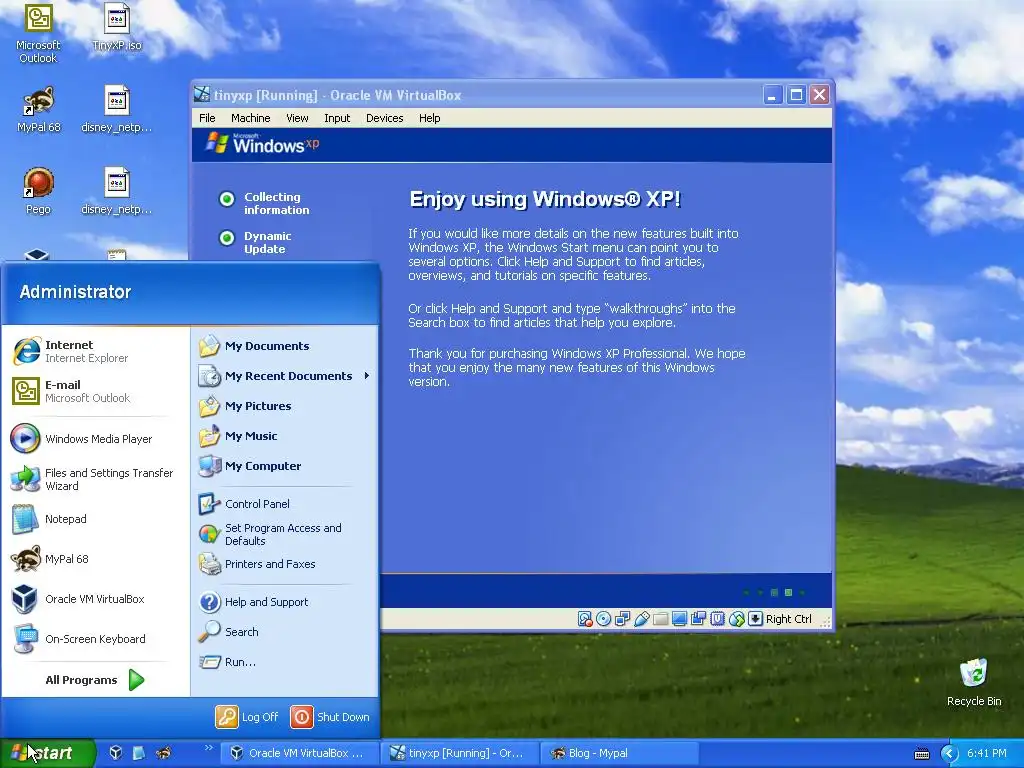Show hidden system tray icons
Screen dimensions: 1024x768
(950, 754)
